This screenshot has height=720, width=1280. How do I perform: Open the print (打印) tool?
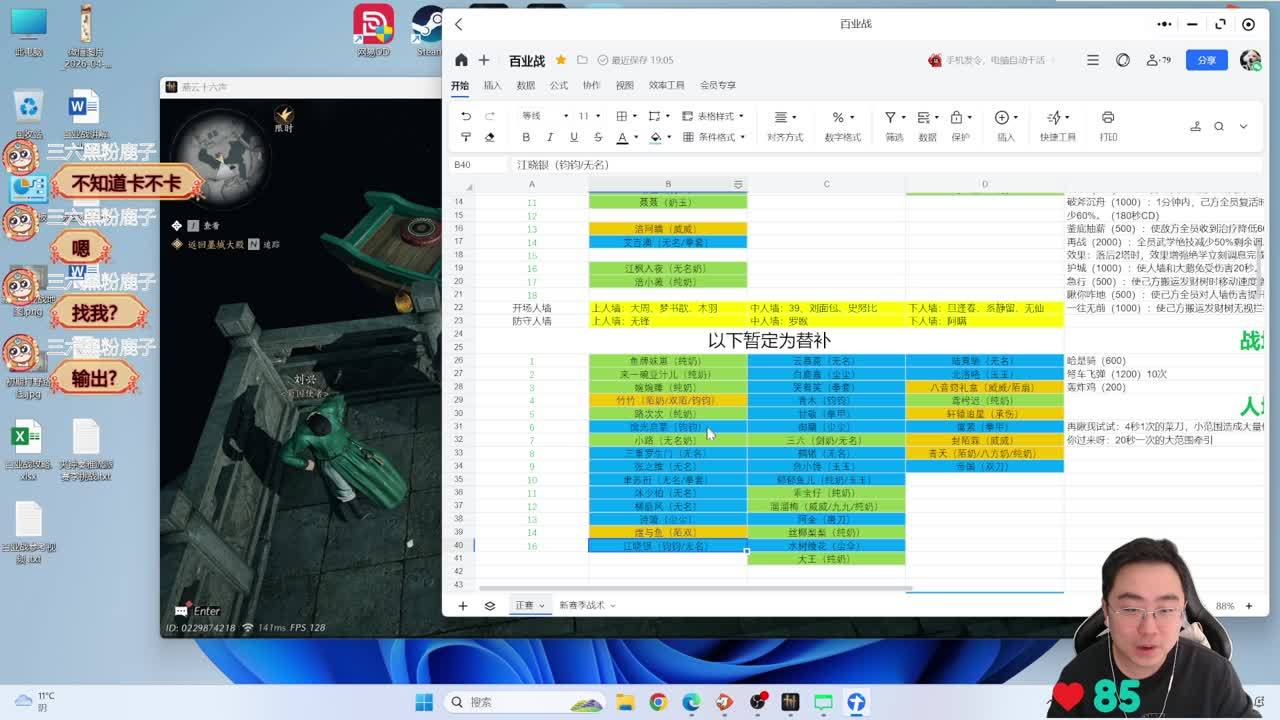pos(1107,124)
